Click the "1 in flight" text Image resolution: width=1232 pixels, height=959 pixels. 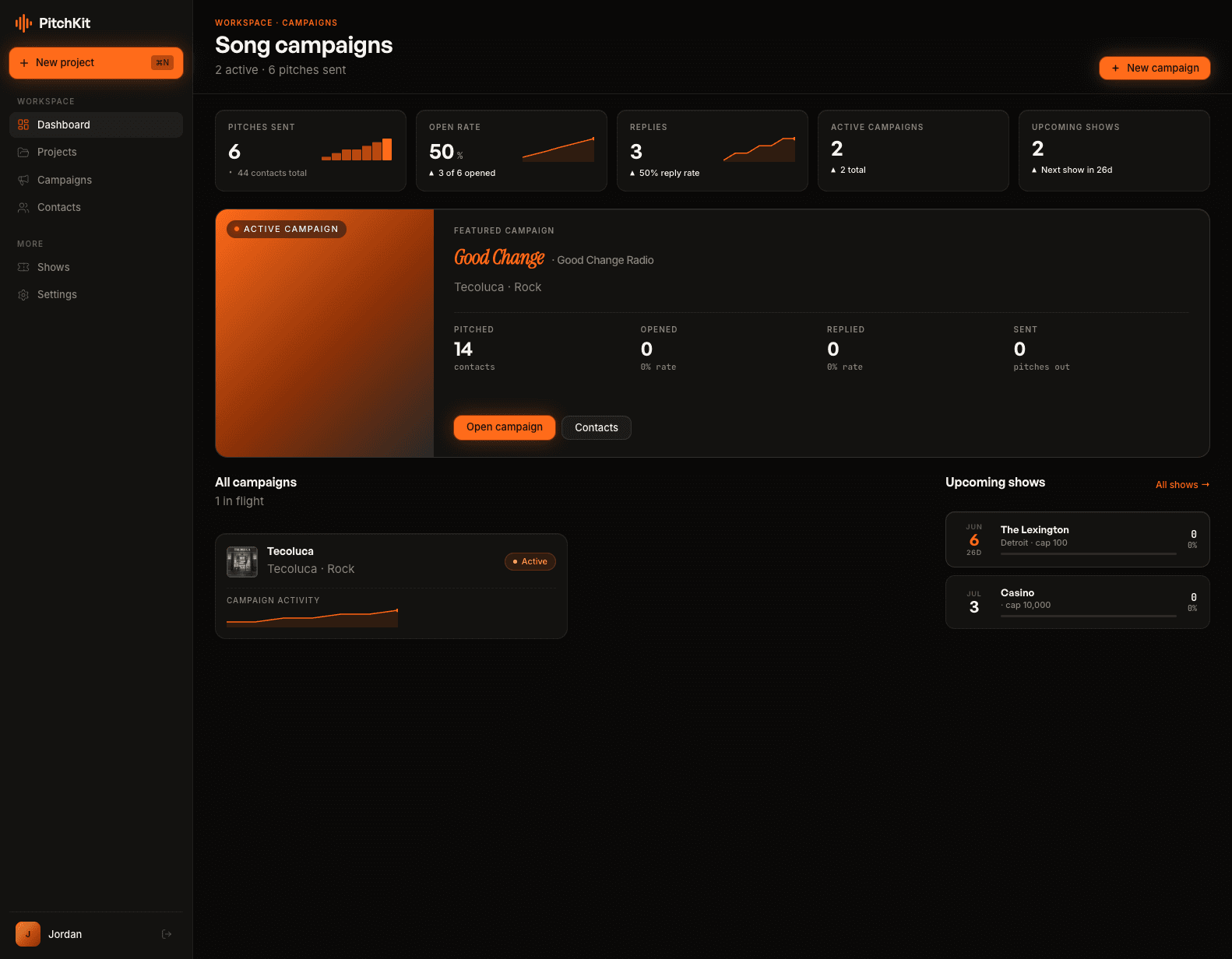point(240,501)
